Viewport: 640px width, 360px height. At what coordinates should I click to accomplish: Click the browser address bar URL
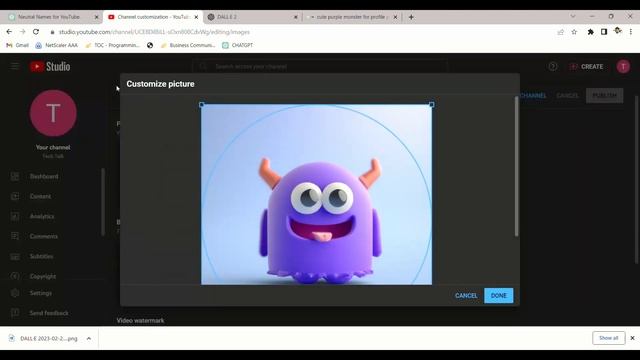click(154, 32)
